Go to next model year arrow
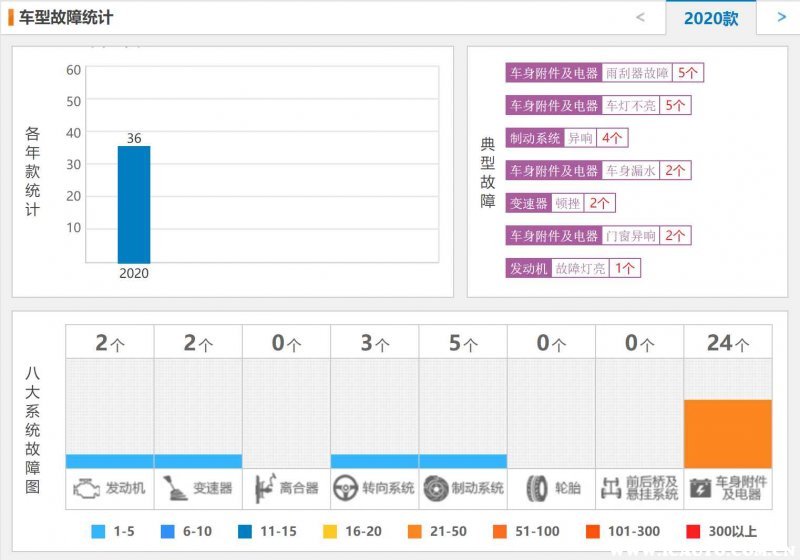800x560 pixels. coord(781,17)
